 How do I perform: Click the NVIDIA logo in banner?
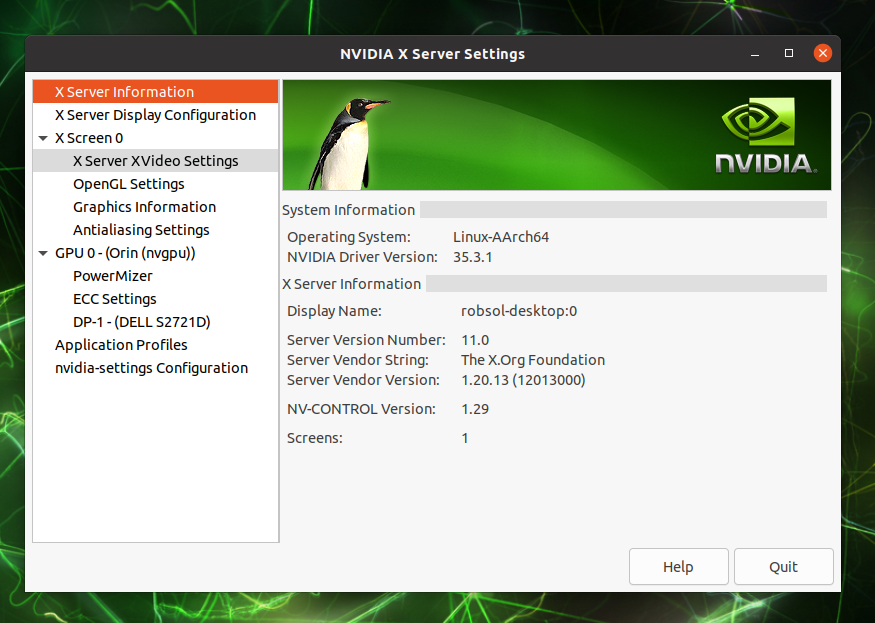coord(766,135)
